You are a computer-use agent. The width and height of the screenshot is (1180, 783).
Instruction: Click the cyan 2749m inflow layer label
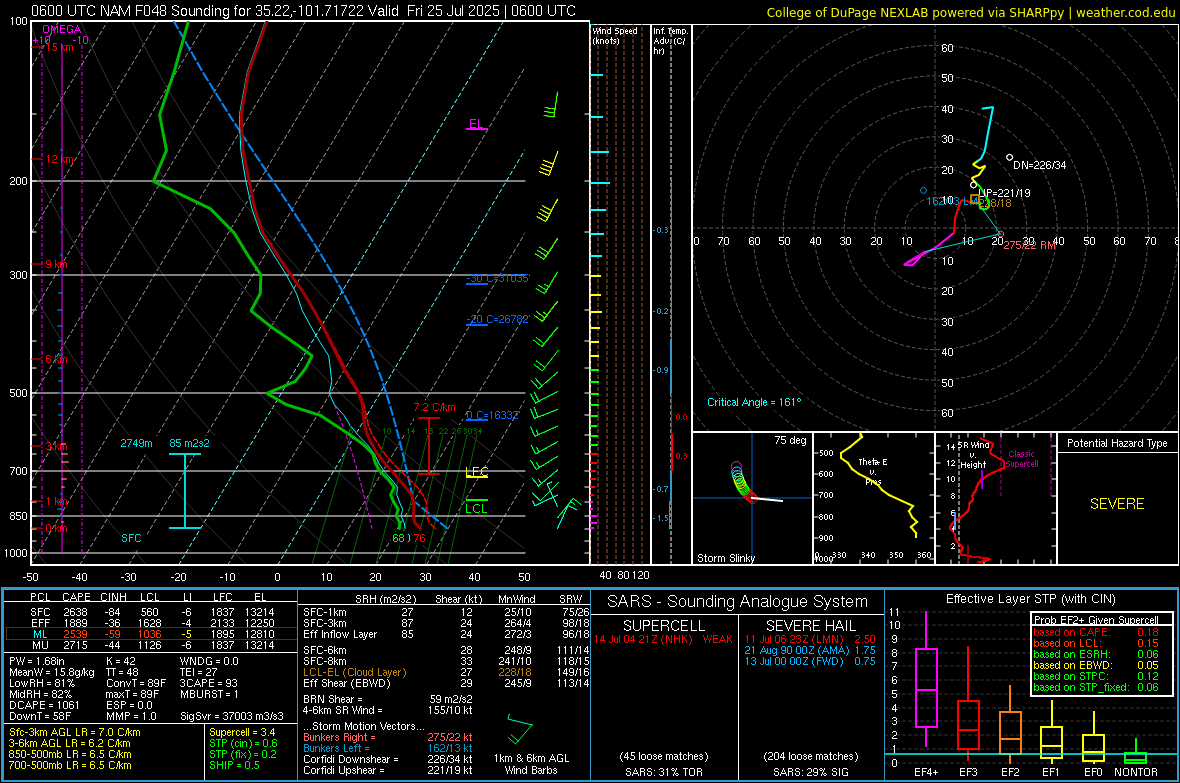click(x=136, y=443)
